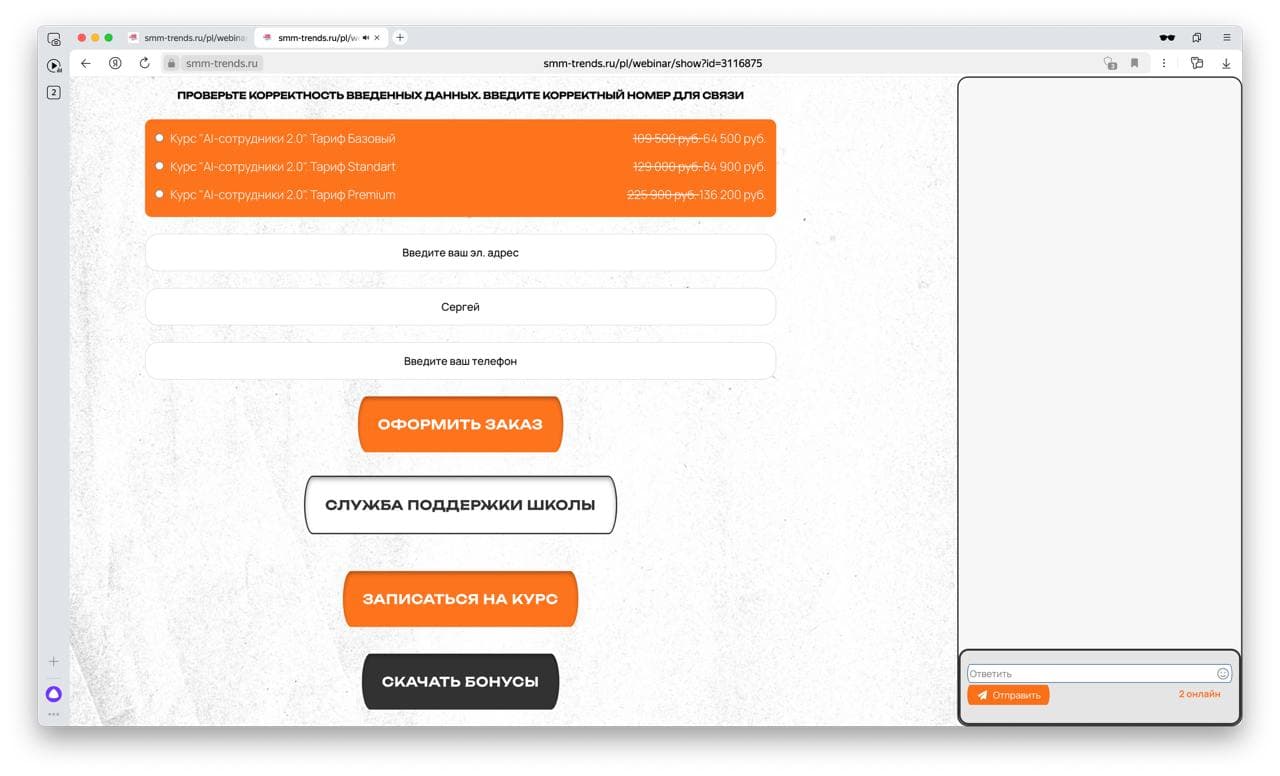Click the name field containing Сергей
The height and width of the screenshot is (776, 1280).
point(460,307)
